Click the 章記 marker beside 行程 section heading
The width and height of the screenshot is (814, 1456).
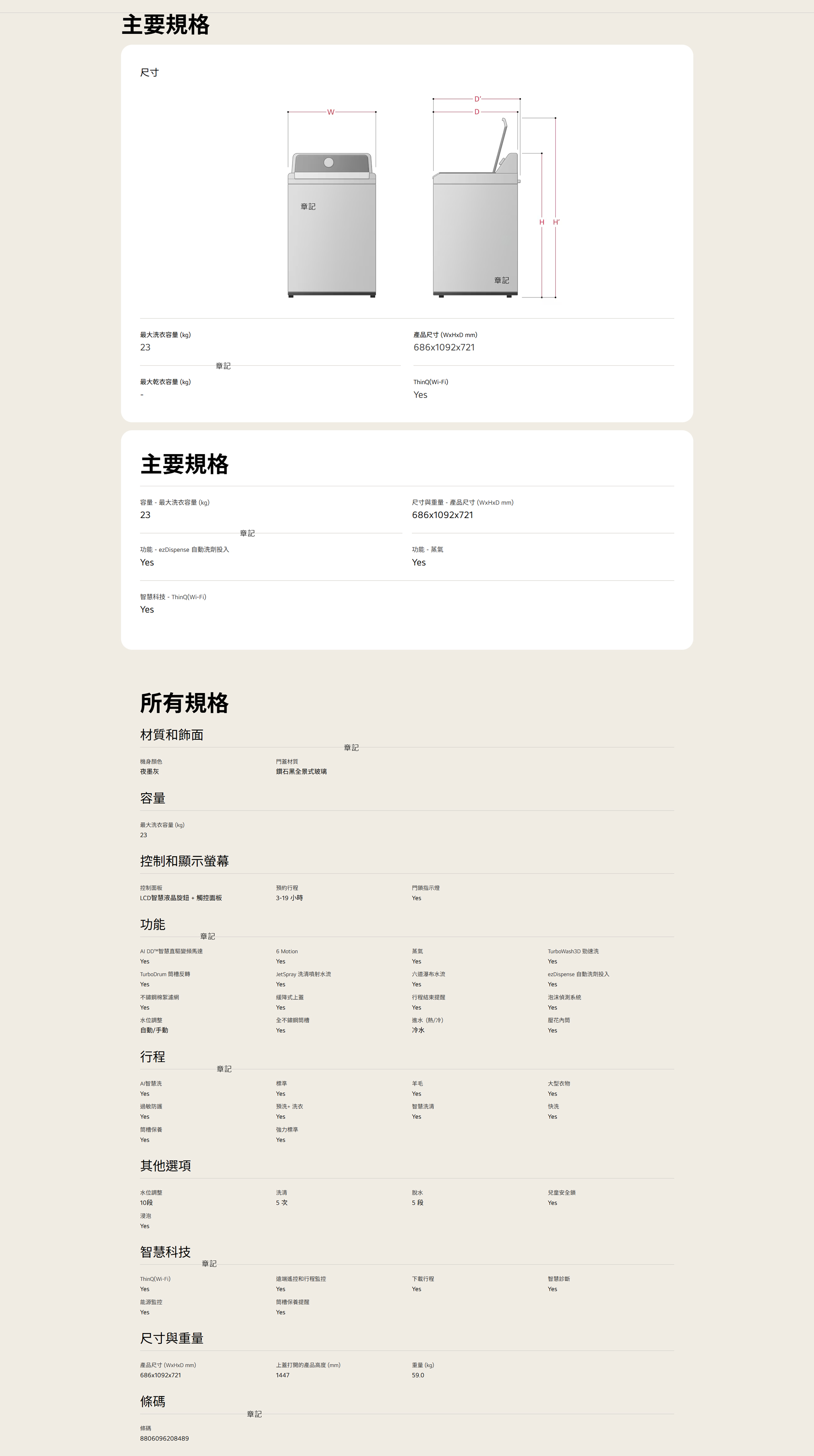pyautogui.click(x=224, y=1070)
